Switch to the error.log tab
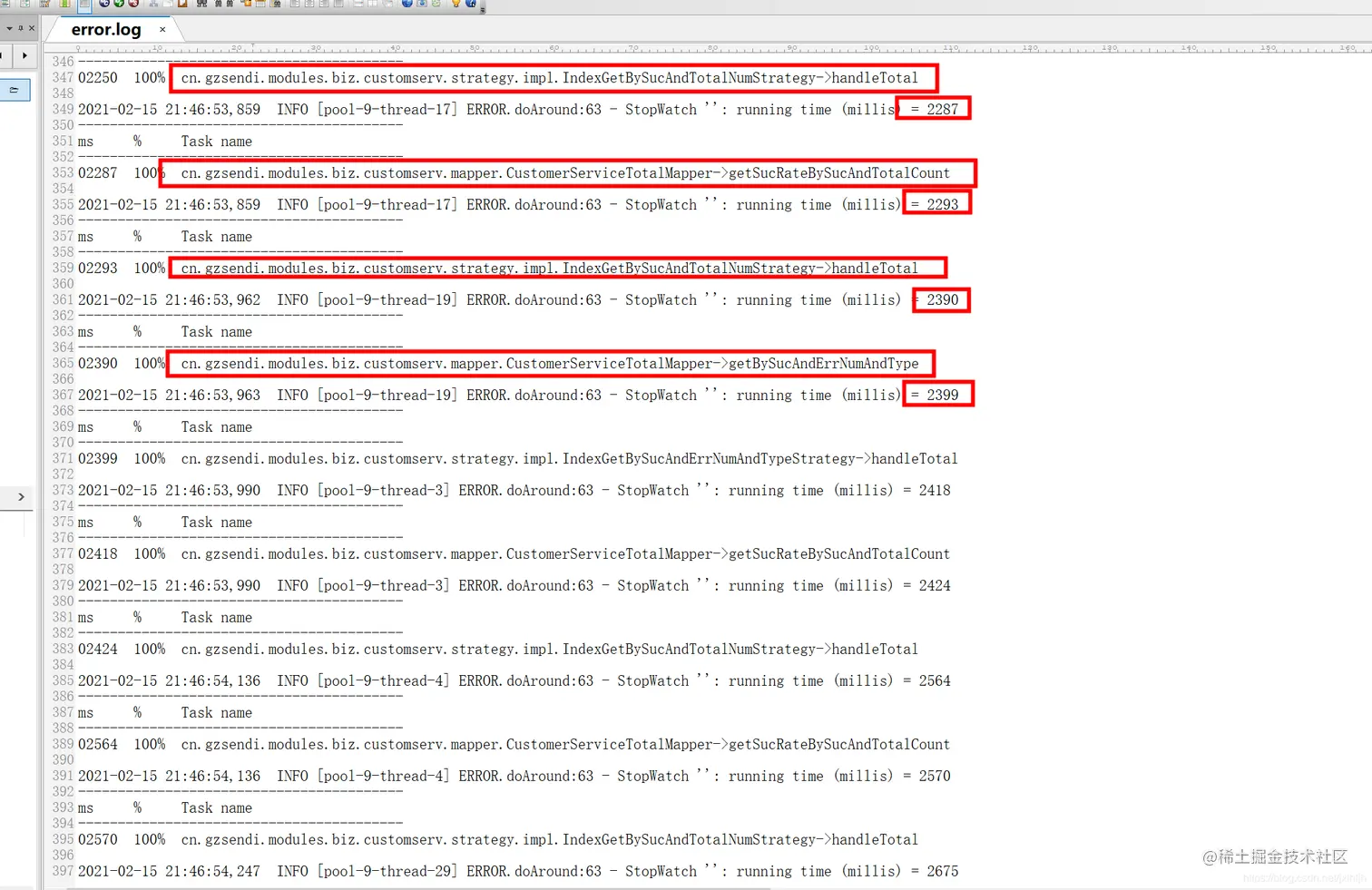The image size is (1372, 890). click(107, 30)
